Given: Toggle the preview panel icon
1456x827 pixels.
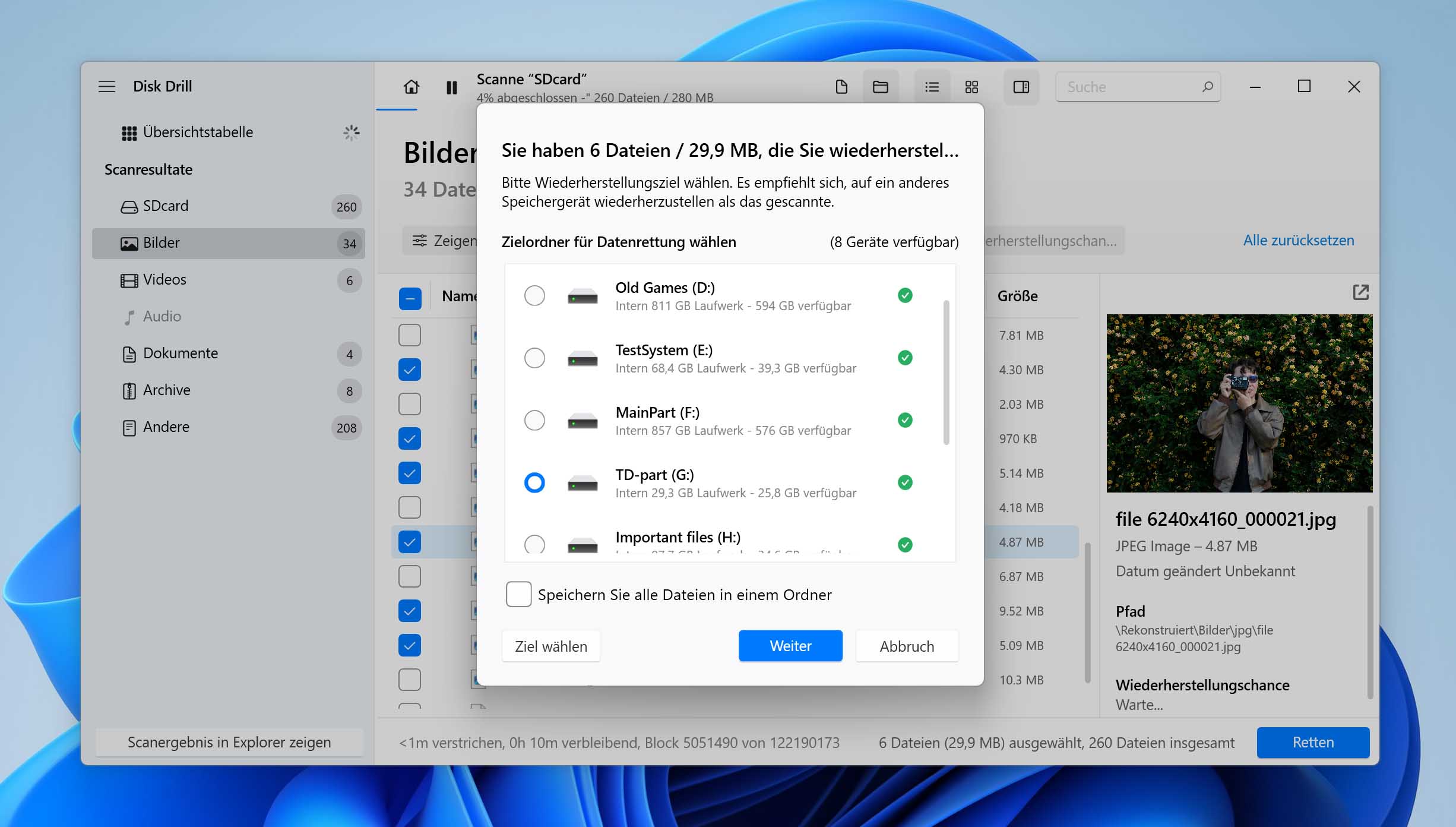Looking at the screenshot, I should pyautogui.click(x=1021, y=87).
